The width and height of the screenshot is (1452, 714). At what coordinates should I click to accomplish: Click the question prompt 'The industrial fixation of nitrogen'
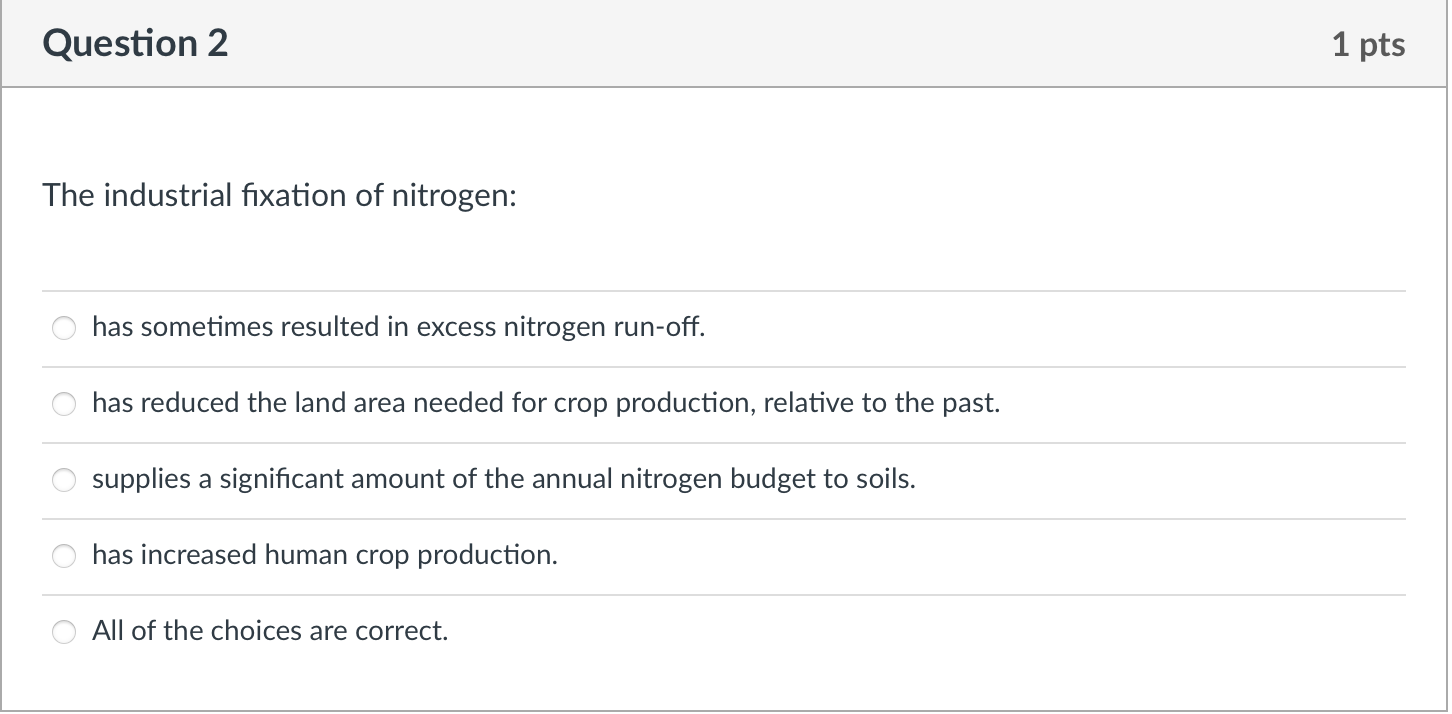click(x=278, y=195)
